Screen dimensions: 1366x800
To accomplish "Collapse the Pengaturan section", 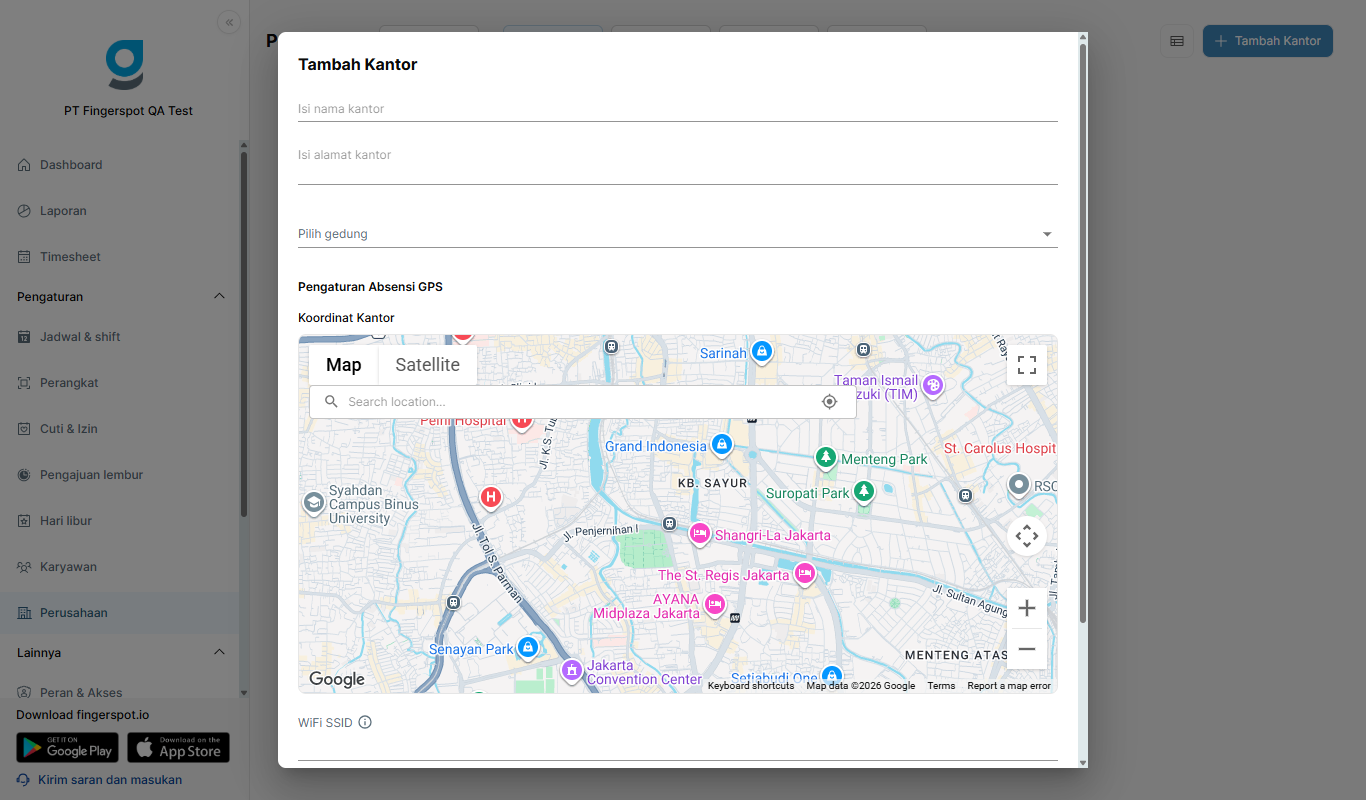I will 220,297.
